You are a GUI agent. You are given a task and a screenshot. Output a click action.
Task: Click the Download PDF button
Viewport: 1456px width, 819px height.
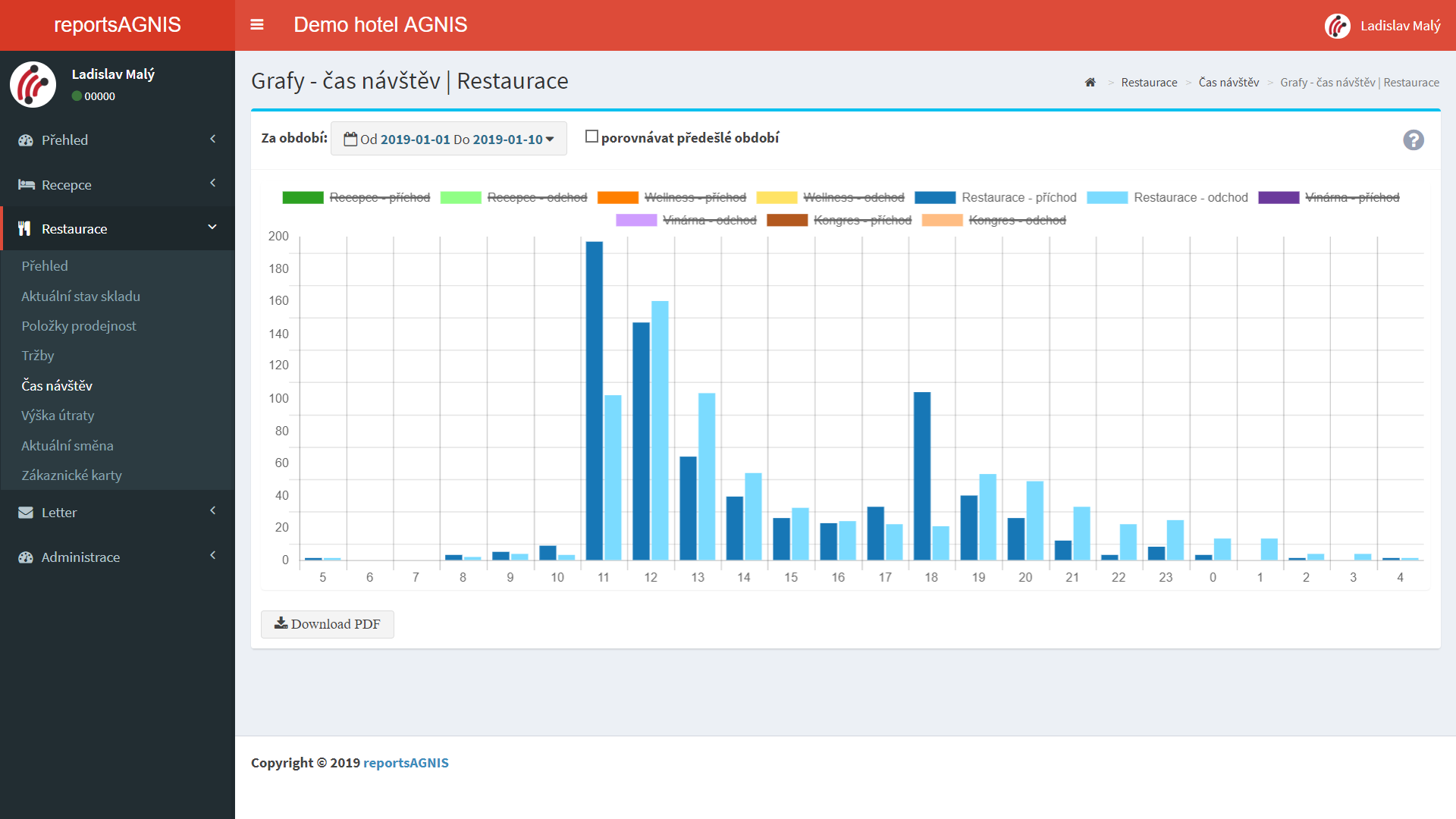pyautogui.click(x=328, y=624)
